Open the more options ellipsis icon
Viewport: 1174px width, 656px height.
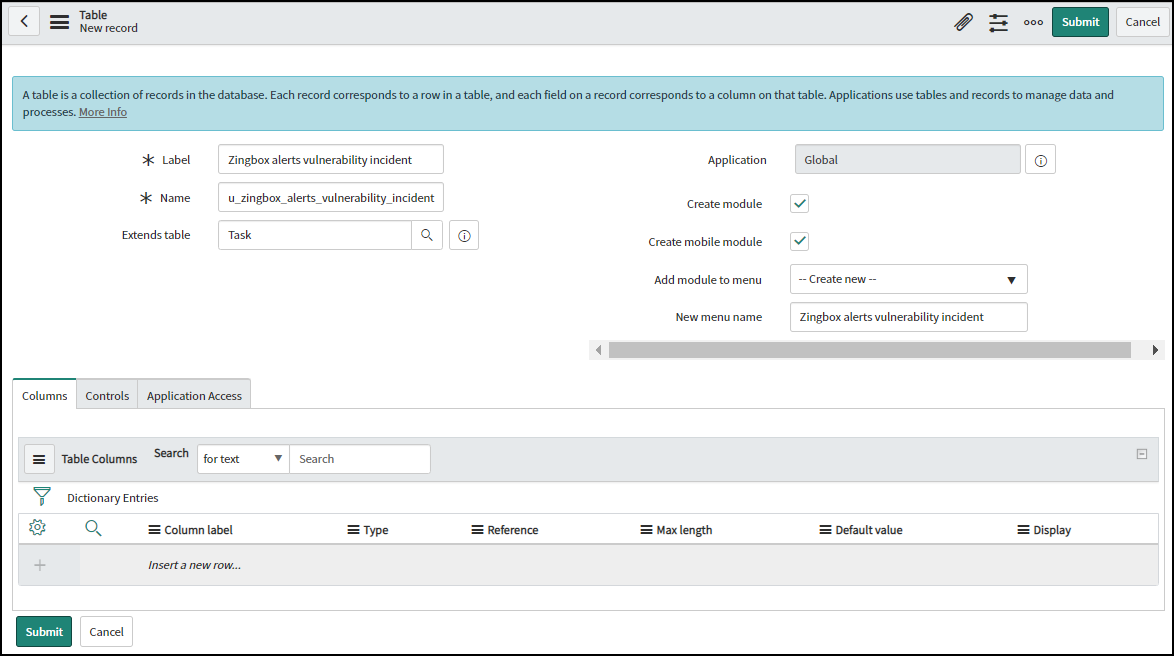click(1033, 22)
